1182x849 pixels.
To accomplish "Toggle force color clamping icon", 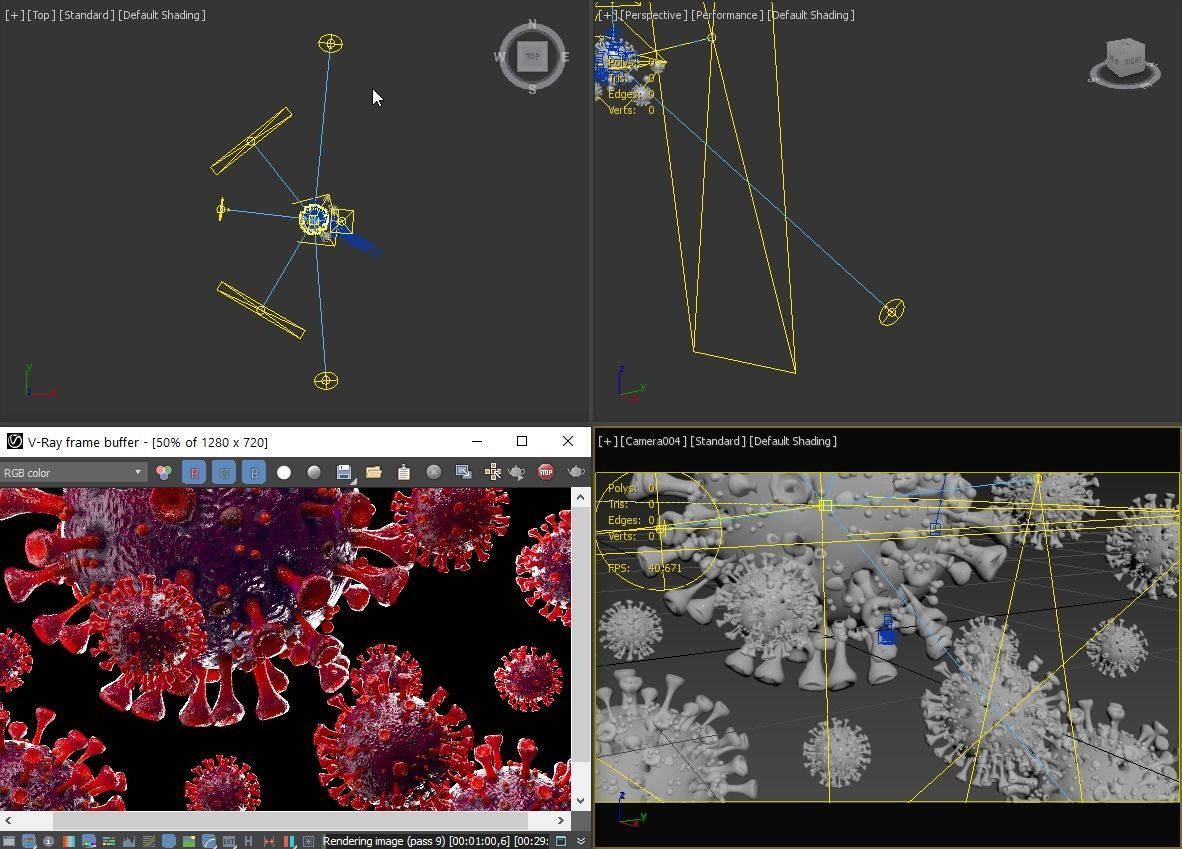I will coord(29,841).
